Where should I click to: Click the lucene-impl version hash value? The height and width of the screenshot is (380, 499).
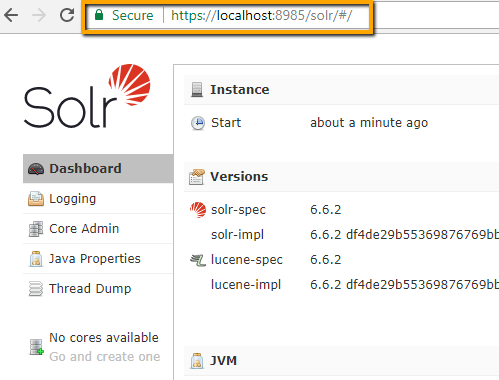click(405, 285)
